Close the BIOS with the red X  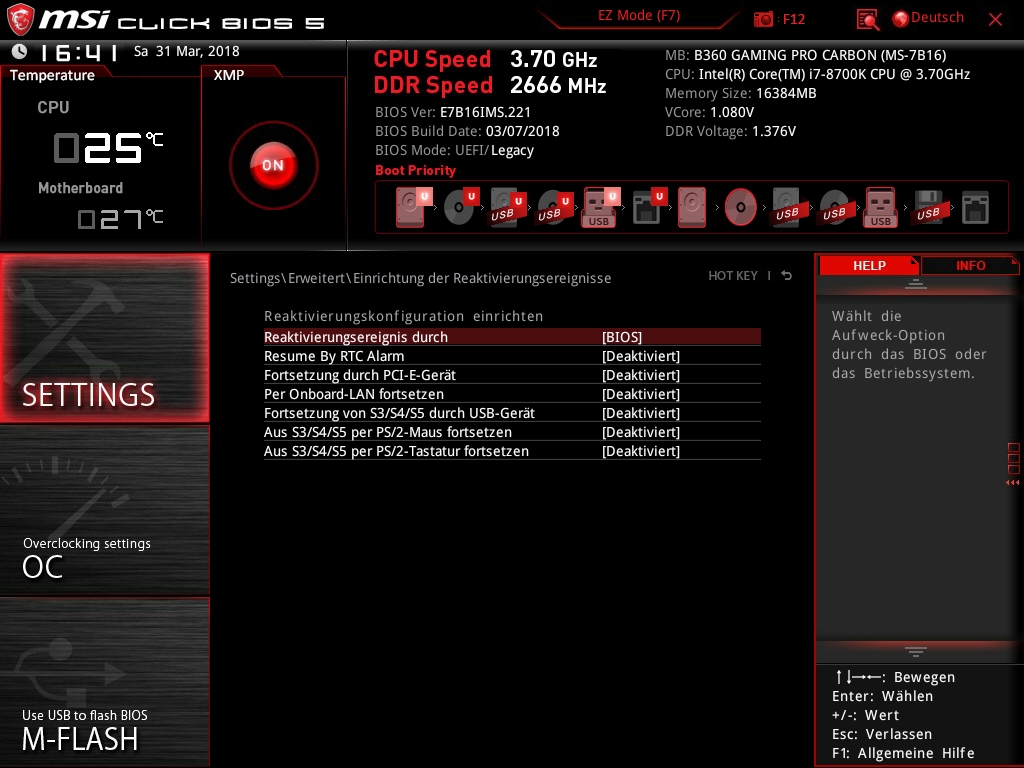(x=995, y=19)
